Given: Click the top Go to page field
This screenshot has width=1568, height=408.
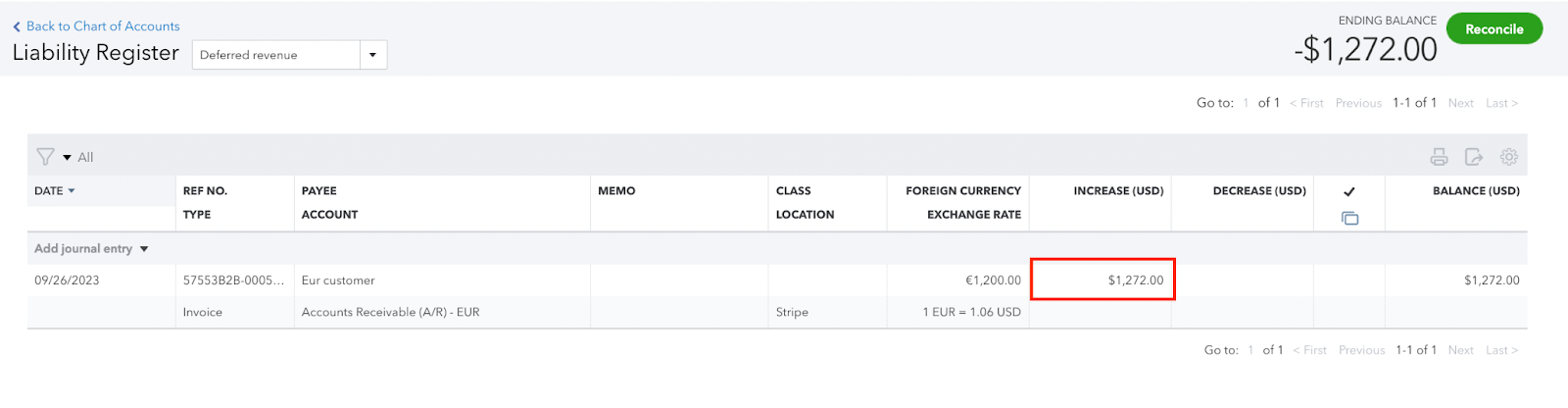Looking at the screenshot, I should pyautogui.click(x=1246, y=103).
